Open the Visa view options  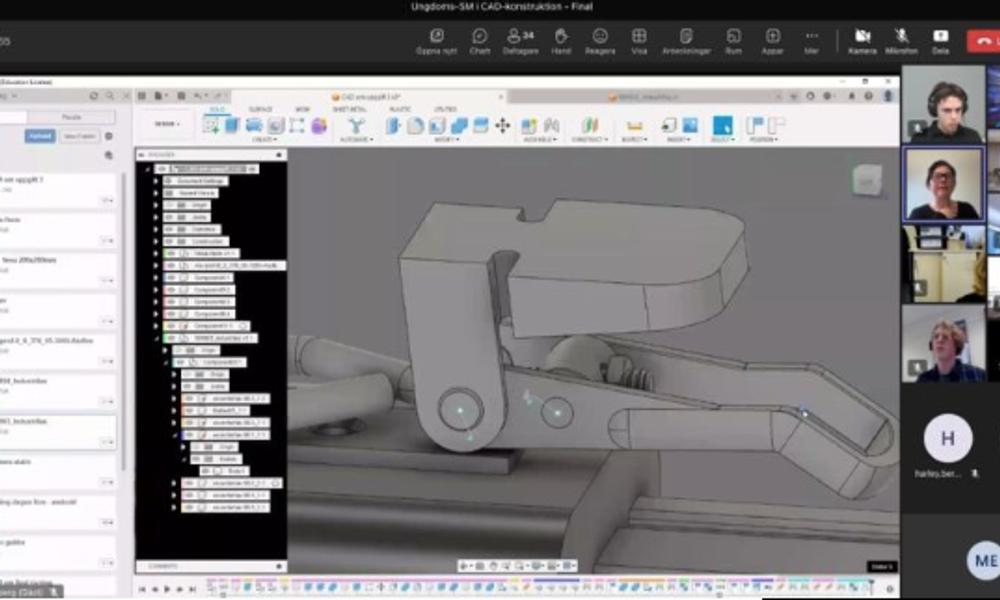point(639,41)
